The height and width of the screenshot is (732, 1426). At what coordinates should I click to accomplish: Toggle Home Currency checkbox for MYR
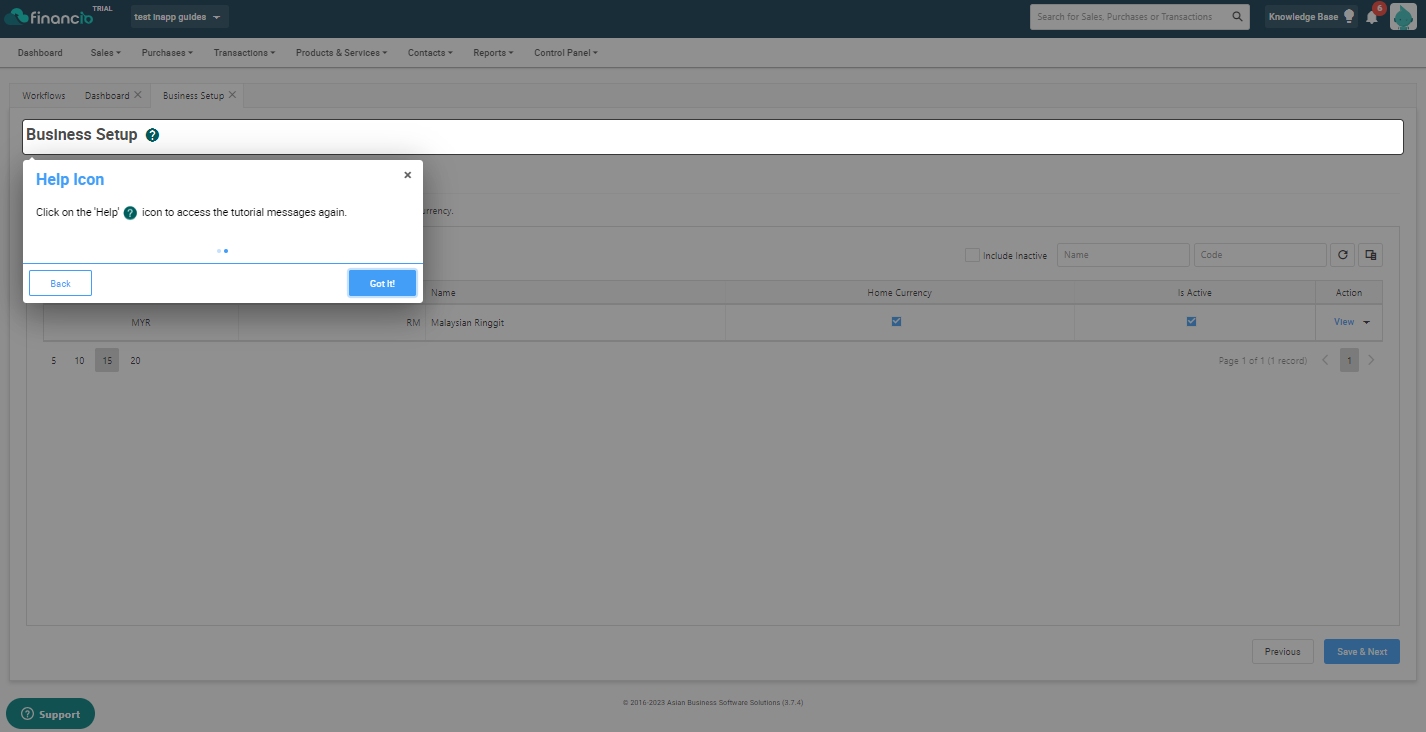coord(896,322)
